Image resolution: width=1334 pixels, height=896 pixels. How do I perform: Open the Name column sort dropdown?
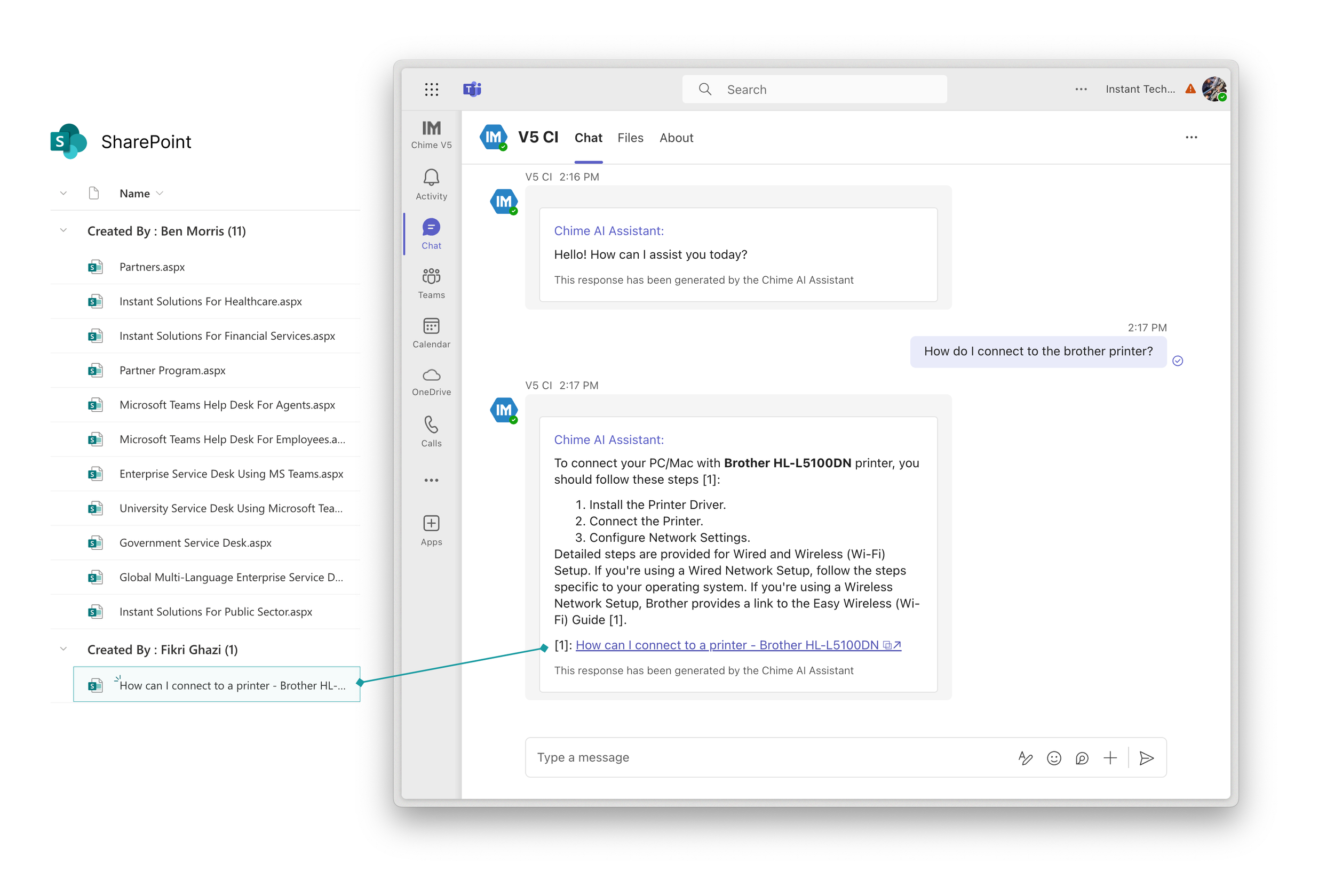158,193
